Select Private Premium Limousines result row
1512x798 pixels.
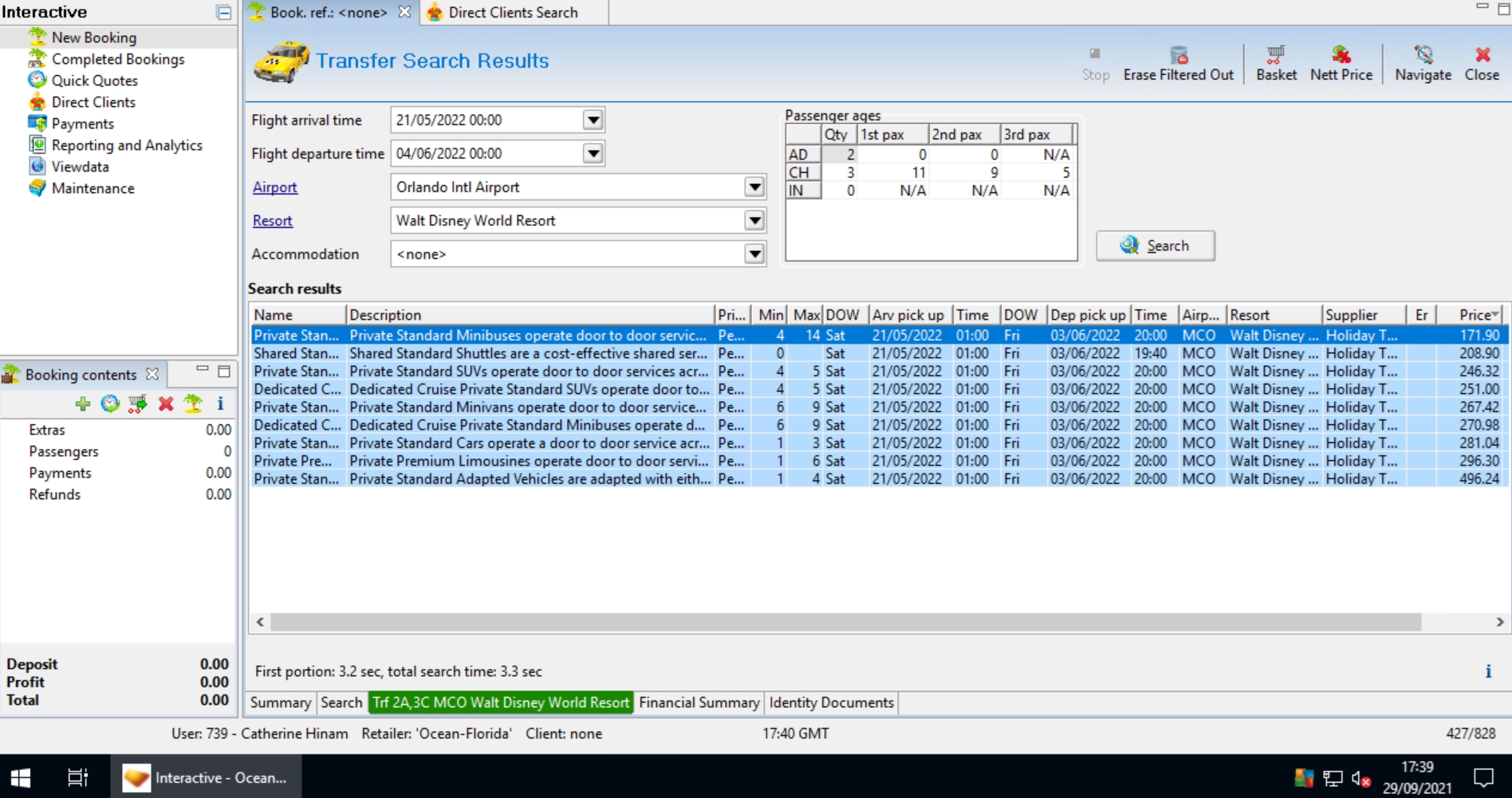tap(878, 461)
